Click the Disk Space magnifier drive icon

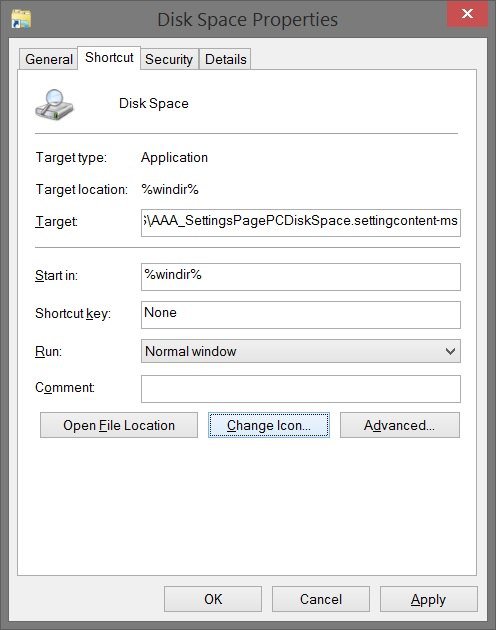point(54,104)
